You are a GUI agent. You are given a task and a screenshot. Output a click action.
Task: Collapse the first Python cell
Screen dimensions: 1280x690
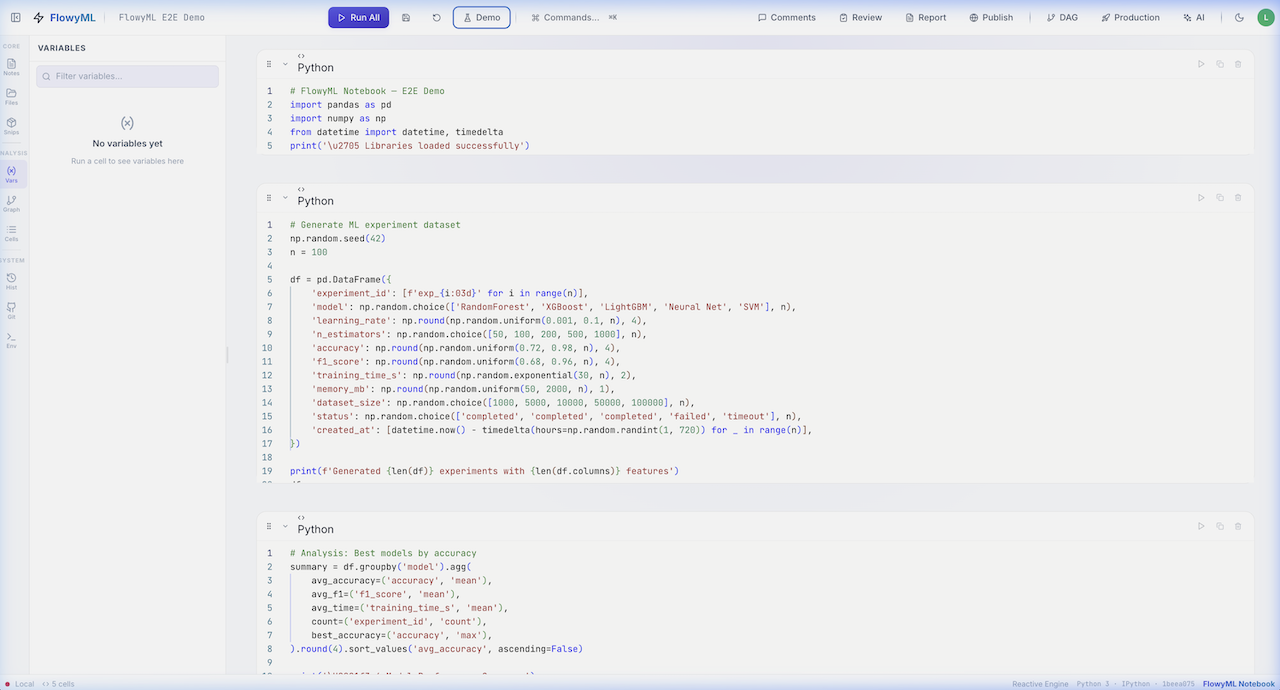pos(285,62)
